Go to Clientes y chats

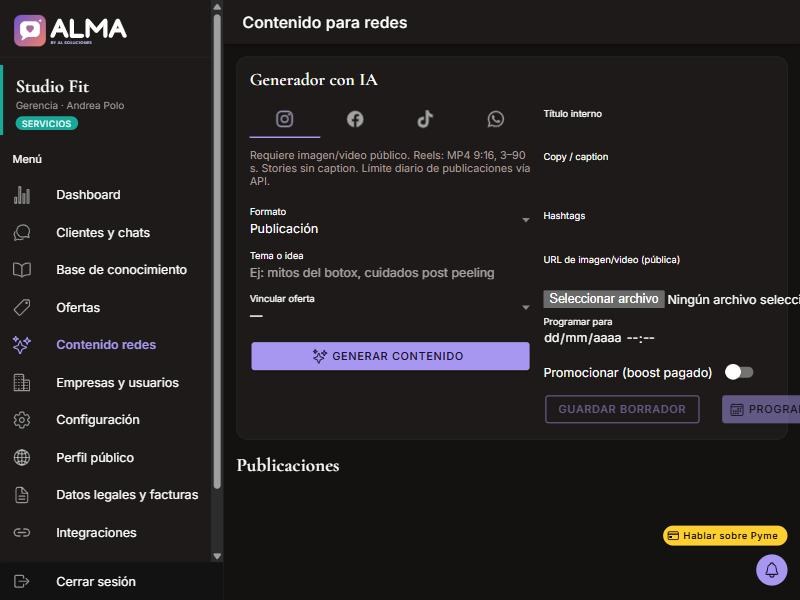pyautogui.click(x=106, y=233)
